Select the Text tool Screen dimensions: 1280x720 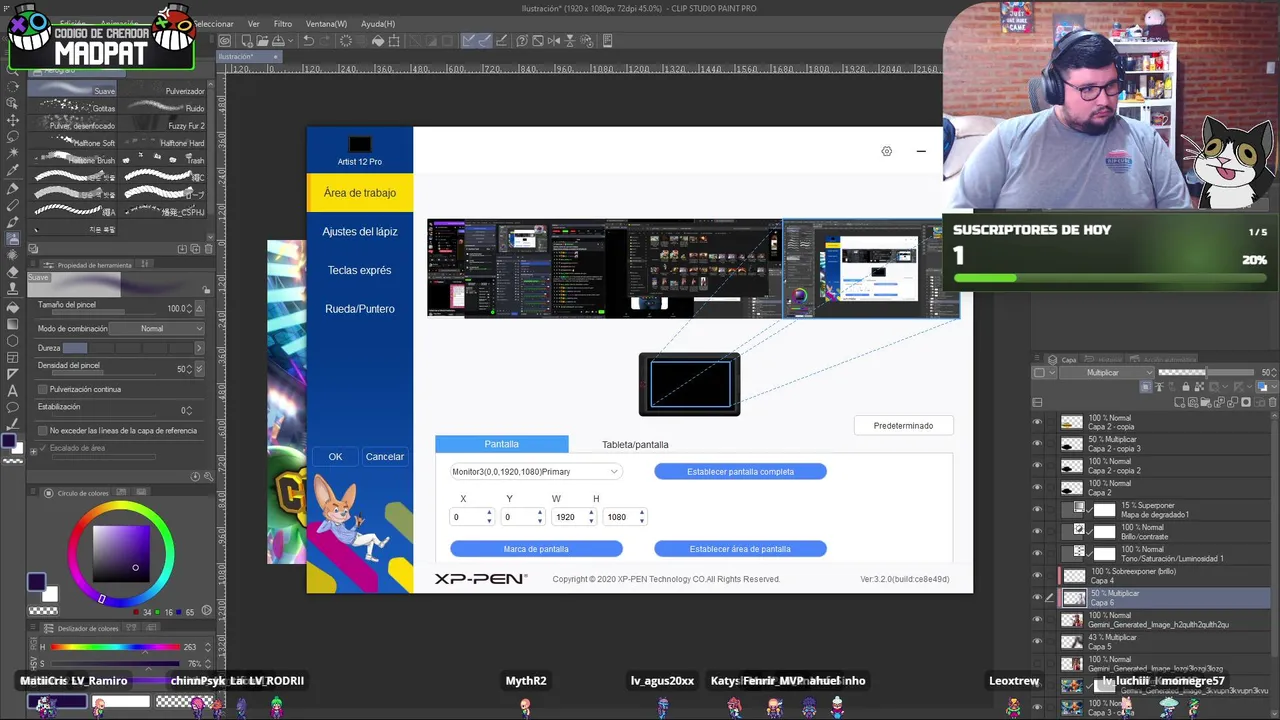(x=12, y=391)
